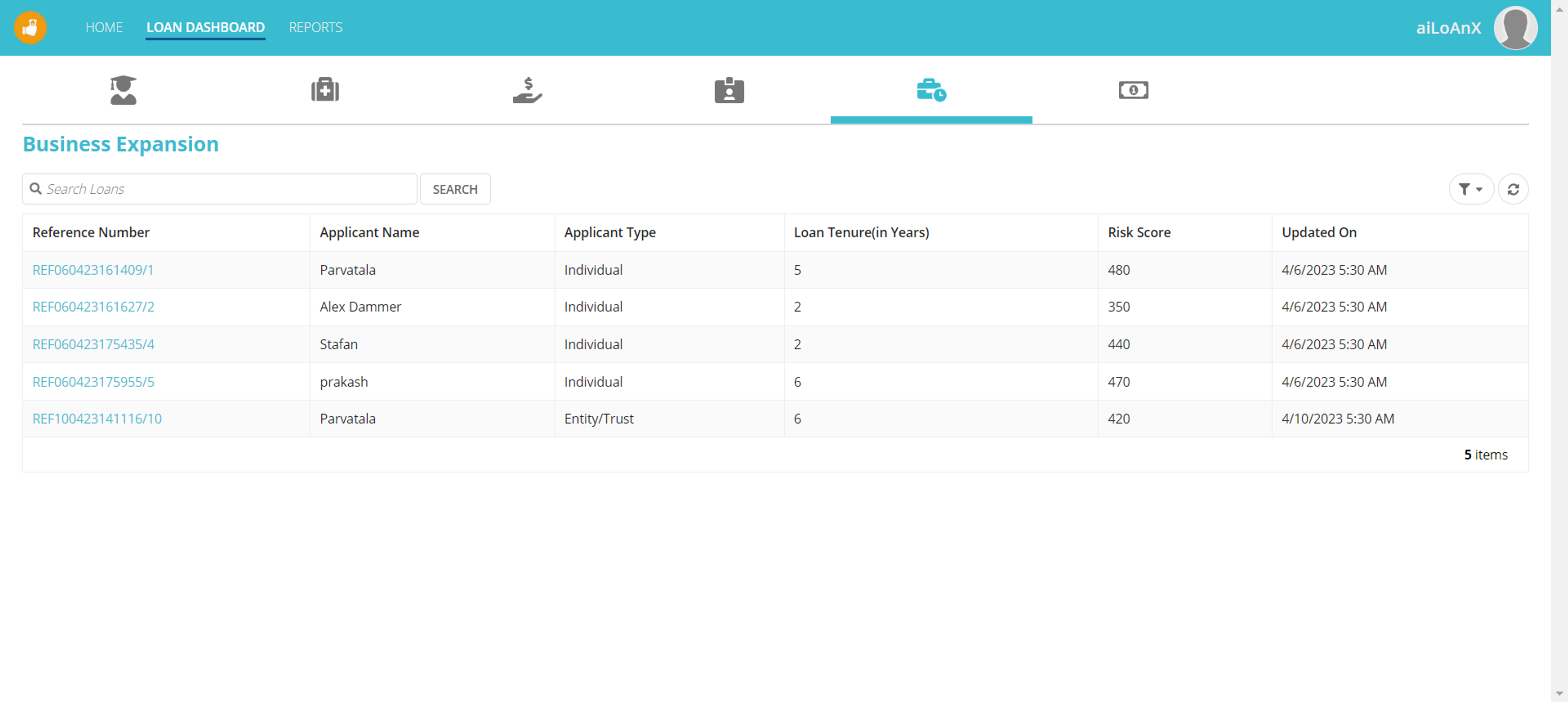Open loan REF060423175435/4
This screenshot has width=1568, height=702.
(93, 344)
